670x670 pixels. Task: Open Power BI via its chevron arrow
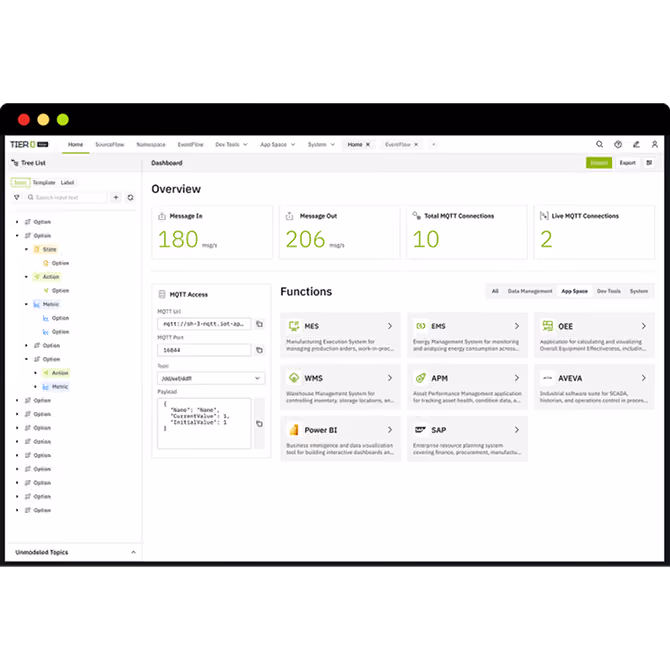click(x=390, y=430)
